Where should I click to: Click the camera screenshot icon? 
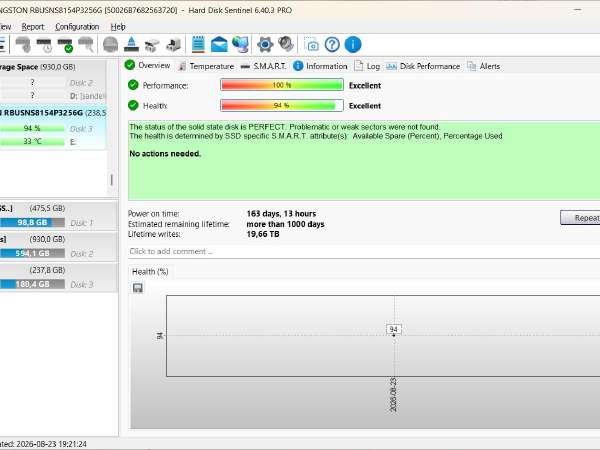pos(311,44)
